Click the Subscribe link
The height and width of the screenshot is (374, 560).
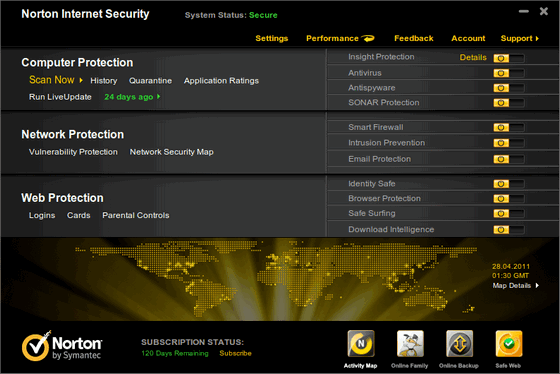point(235,353)
